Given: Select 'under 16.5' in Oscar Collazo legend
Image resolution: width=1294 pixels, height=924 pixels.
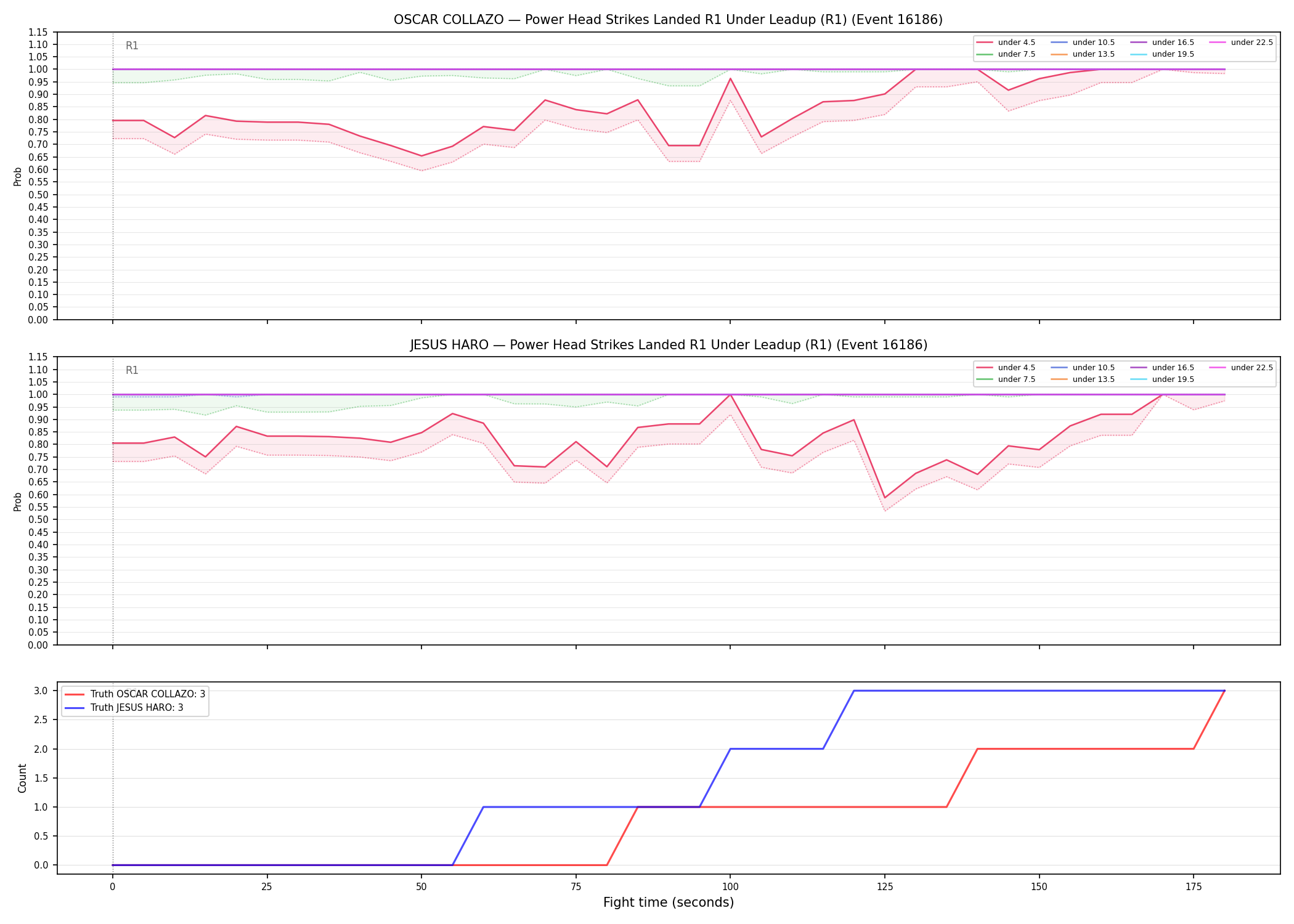Looking at the screenshot, I should 1162,43.
